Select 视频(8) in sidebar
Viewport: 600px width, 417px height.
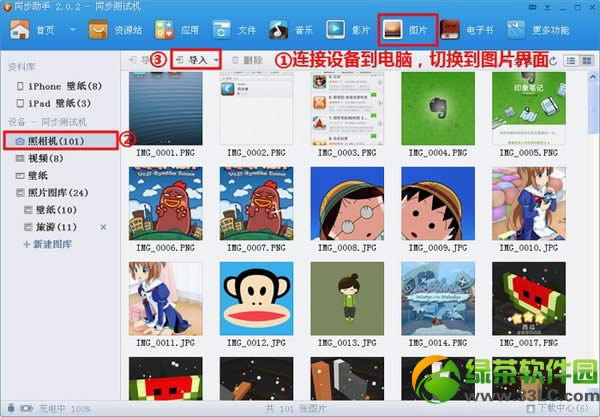click(40, 158)
